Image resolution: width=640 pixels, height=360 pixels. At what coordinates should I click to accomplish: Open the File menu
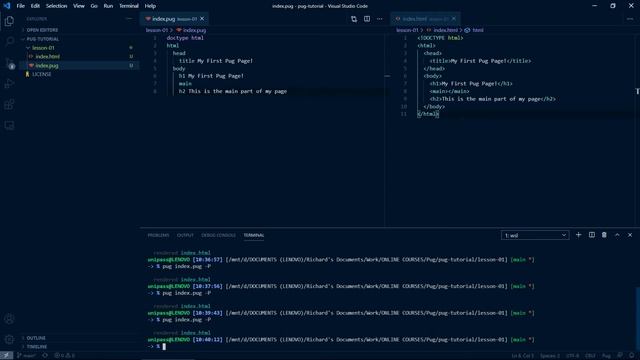20,6
